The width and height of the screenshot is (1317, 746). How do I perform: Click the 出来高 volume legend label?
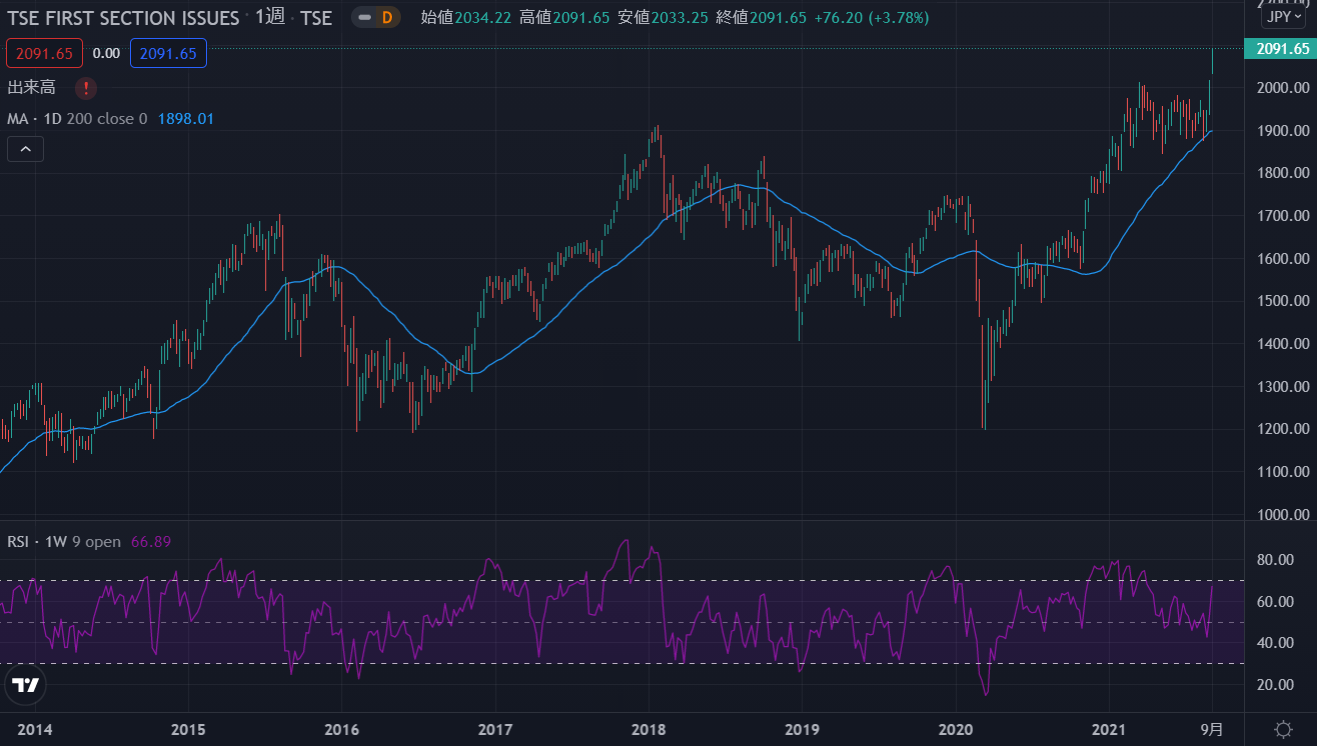(x=31, y=88)
